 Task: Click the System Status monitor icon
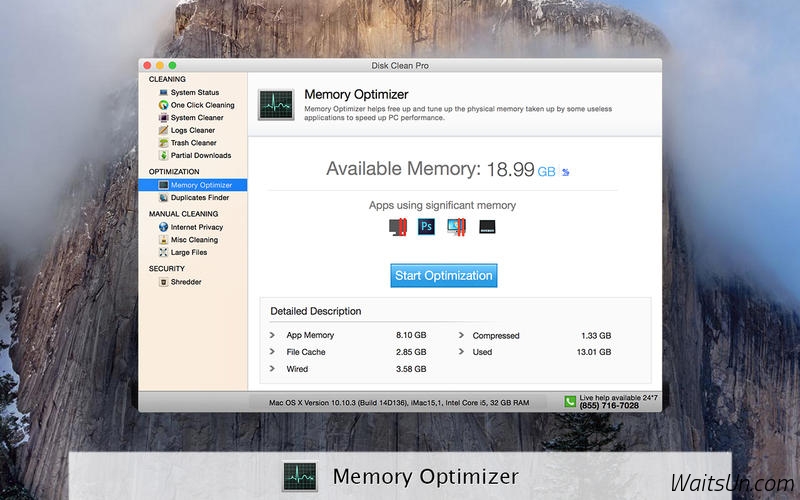click(163, 92)
